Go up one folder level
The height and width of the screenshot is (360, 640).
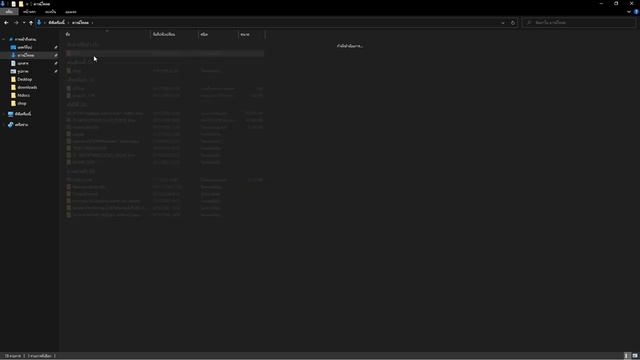pyautogui.click(x=31, y=23)
